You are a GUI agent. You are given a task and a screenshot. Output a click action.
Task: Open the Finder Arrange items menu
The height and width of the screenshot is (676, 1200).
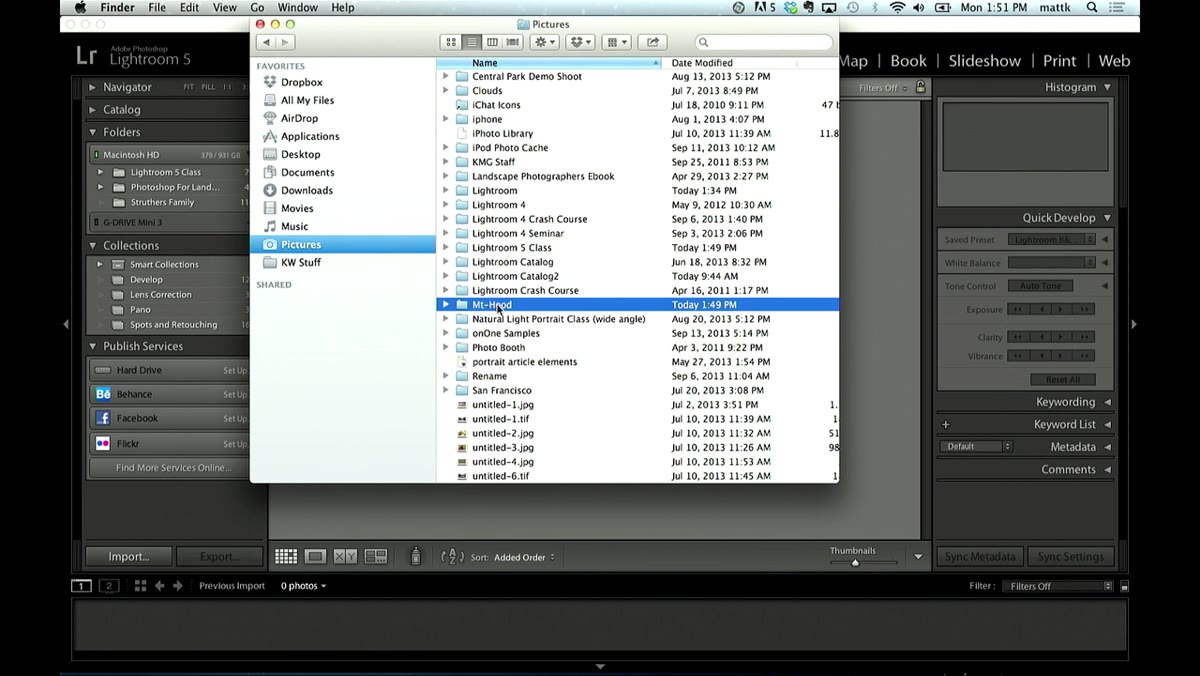pyautogui.click(x=617, y=42)
